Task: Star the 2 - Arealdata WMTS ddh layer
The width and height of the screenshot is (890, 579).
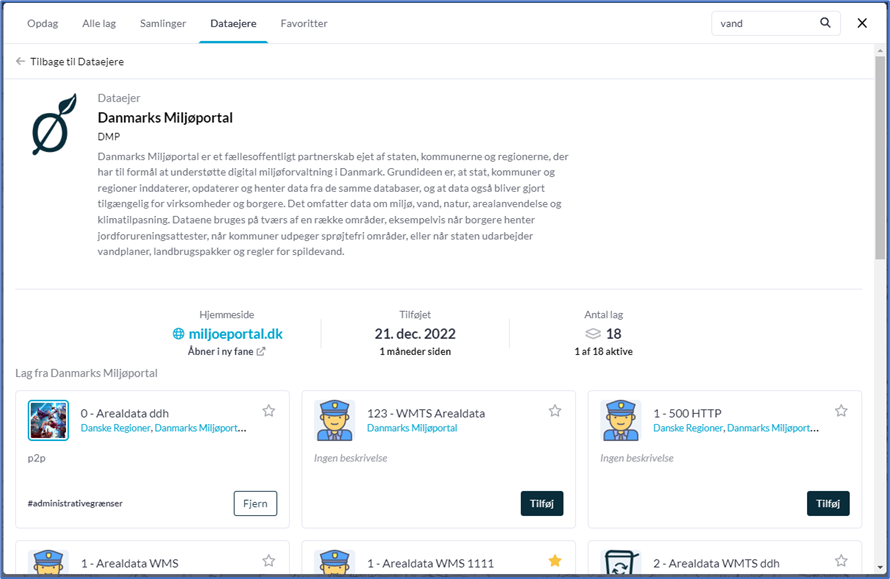Action: (841, 561)
